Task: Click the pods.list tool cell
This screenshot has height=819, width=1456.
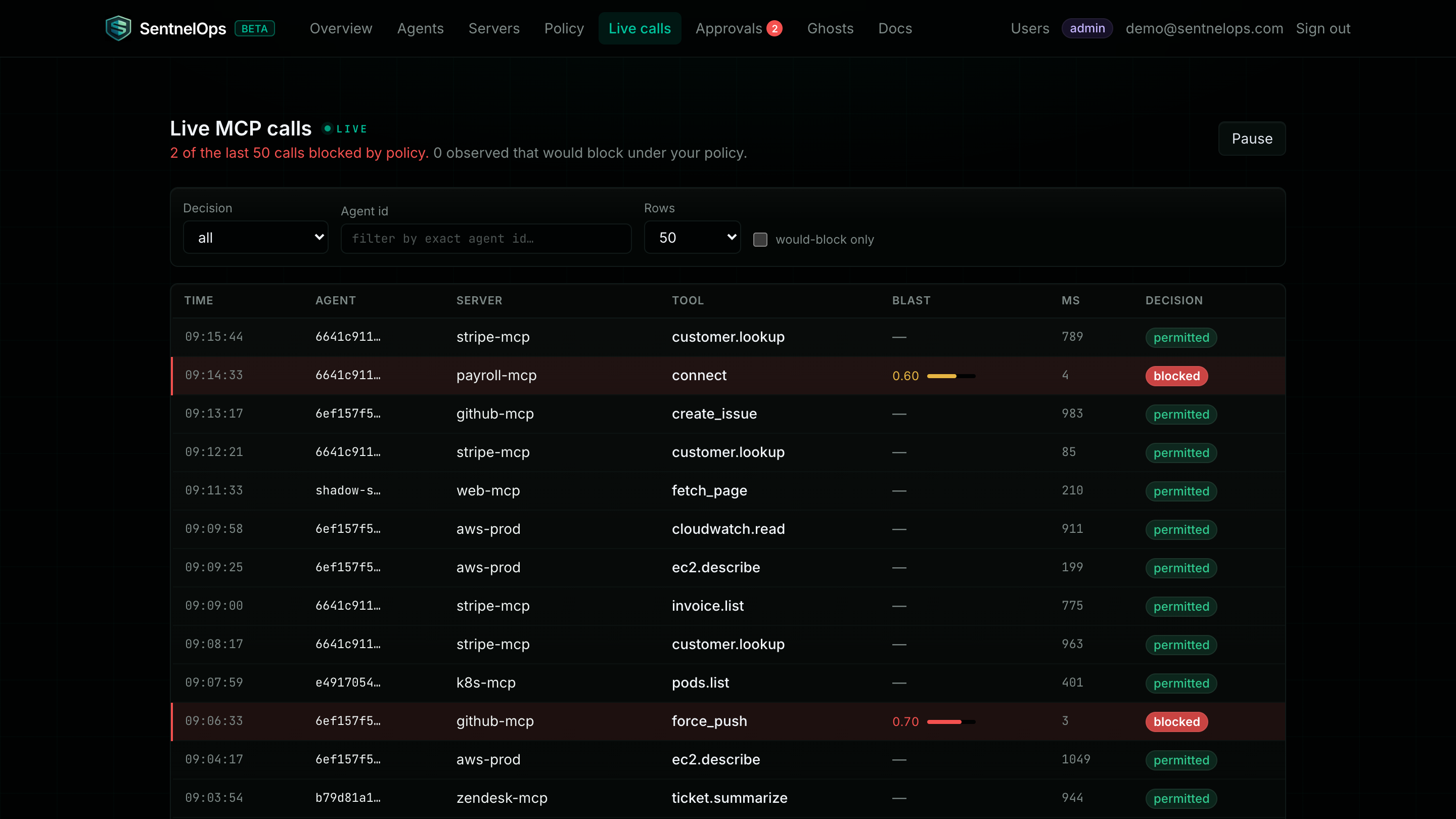Action: click(700, 683)
